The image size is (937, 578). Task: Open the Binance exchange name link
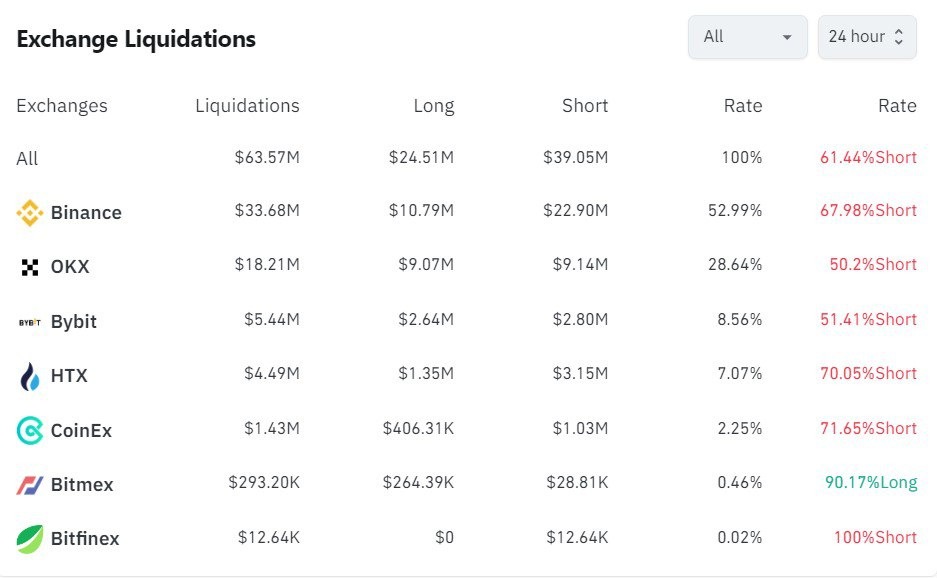[86, 213]
